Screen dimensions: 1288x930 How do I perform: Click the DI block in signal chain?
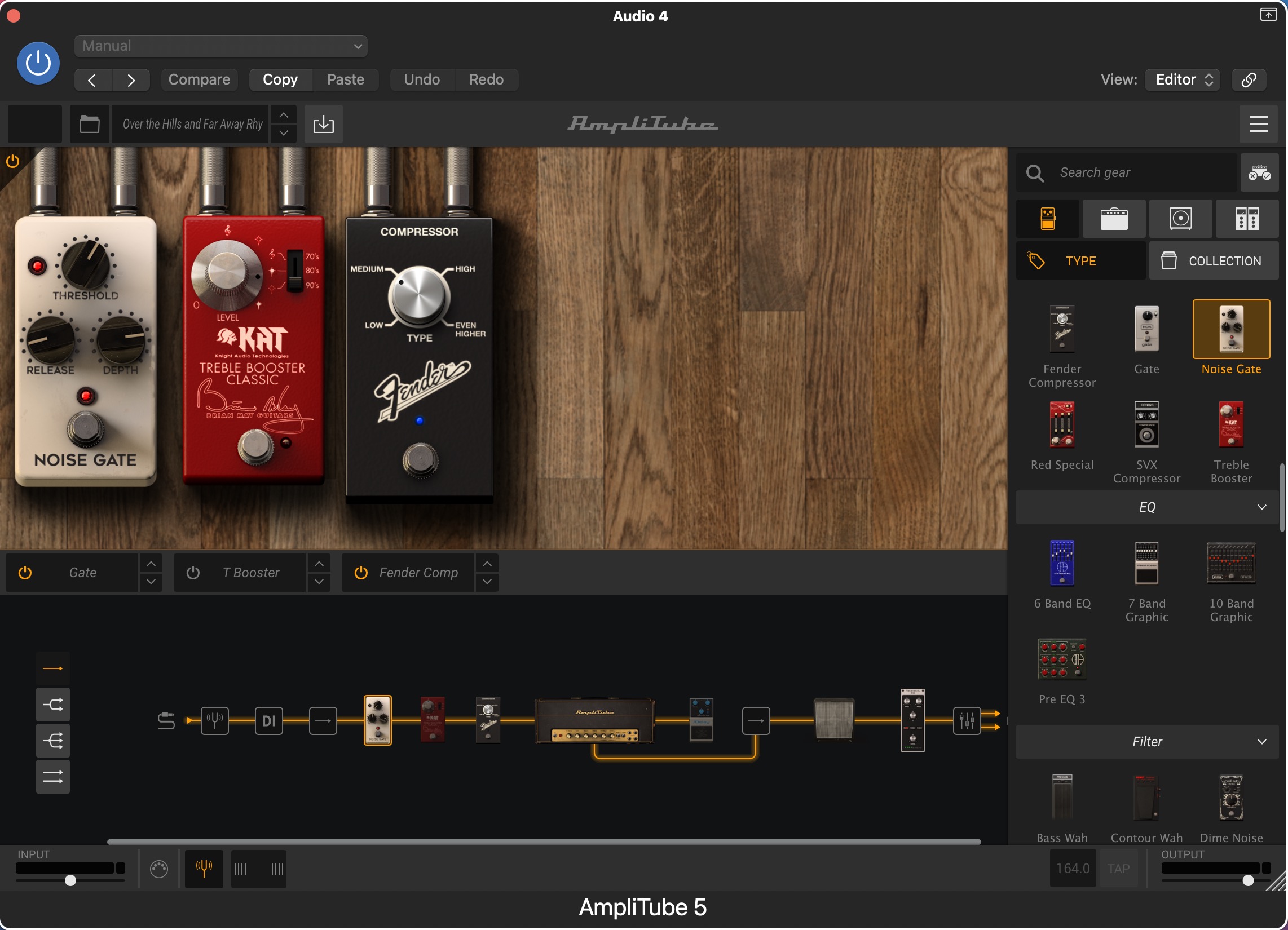click(x=269, y=721)
